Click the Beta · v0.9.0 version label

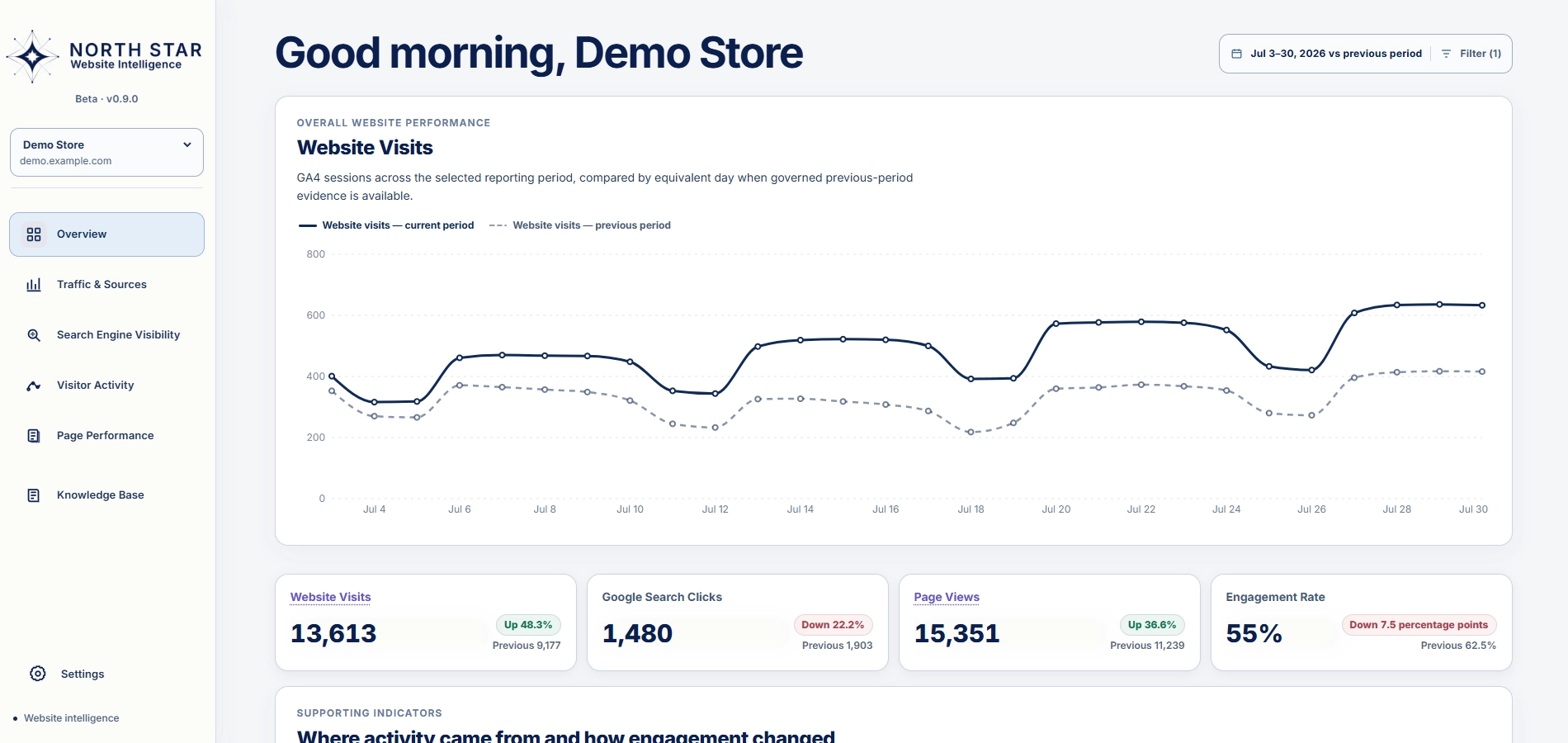tap(106, 99)
